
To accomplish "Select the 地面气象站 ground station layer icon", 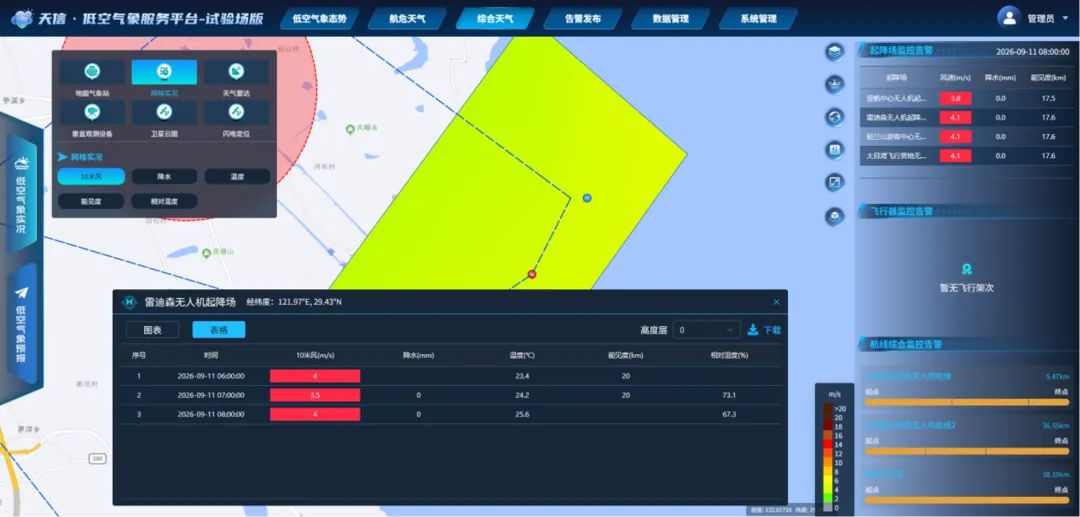I will tap(92, 72).
